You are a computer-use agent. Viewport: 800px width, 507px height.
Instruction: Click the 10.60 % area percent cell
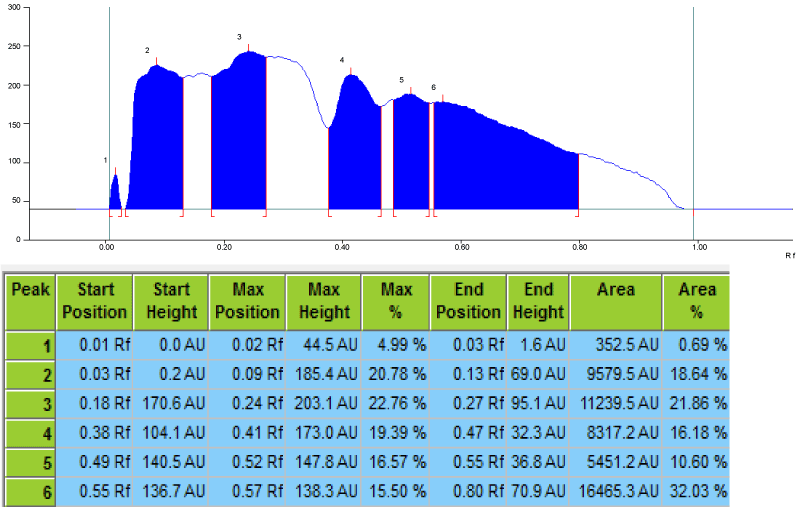coord(696,463)
